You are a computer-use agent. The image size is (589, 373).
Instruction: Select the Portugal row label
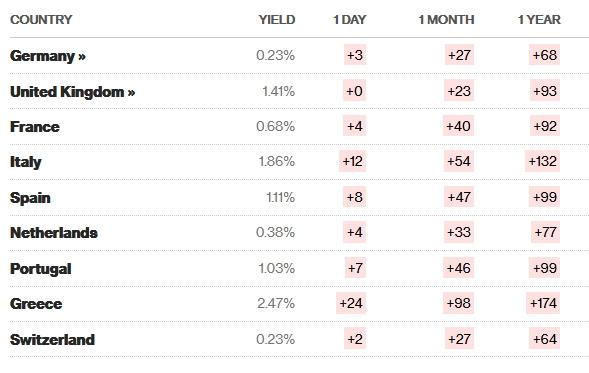coord(41,269)
